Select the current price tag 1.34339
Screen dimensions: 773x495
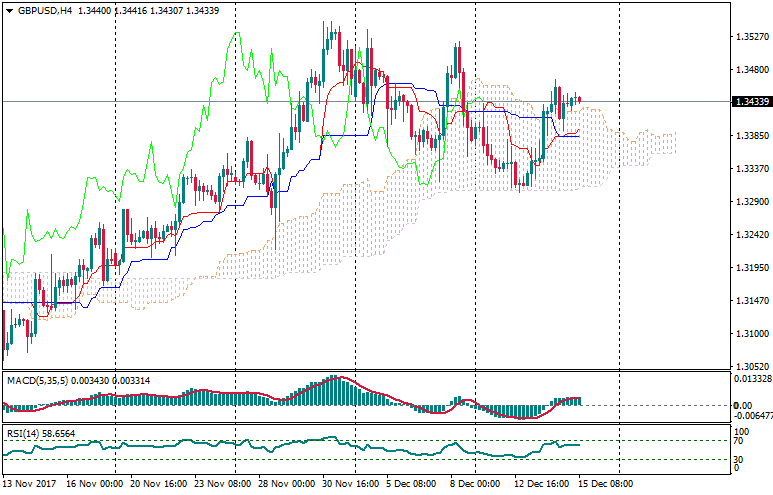click(x=750, y=102)
